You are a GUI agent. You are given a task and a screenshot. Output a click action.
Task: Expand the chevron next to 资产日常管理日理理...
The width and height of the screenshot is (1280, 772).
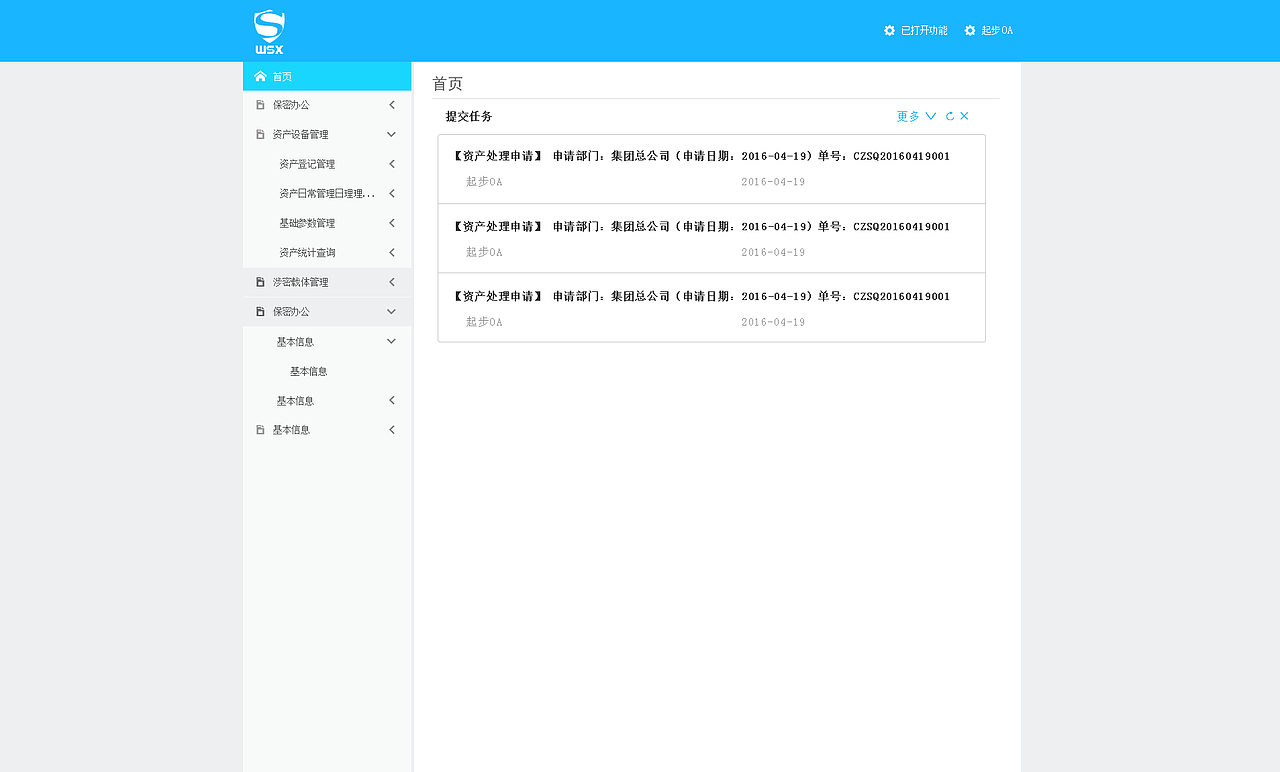pyautogui.click(x=392, y=193)
